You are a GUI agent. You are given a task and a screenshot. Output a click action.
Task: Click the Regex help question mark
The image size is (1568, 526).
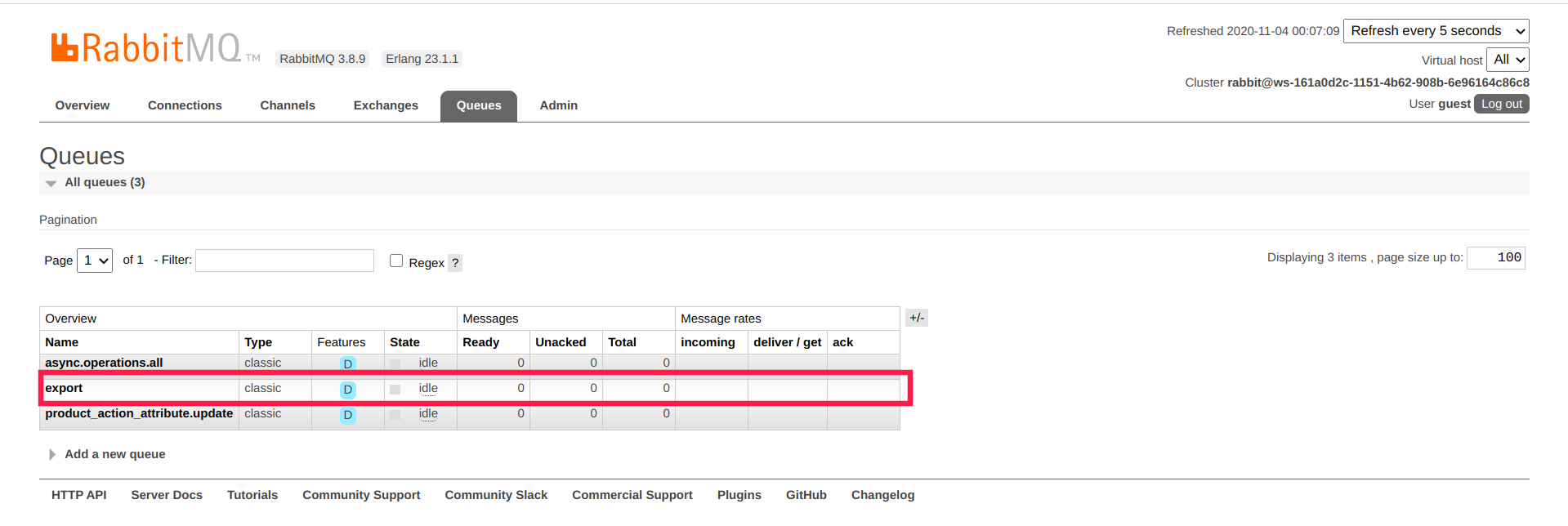point(455,263)
